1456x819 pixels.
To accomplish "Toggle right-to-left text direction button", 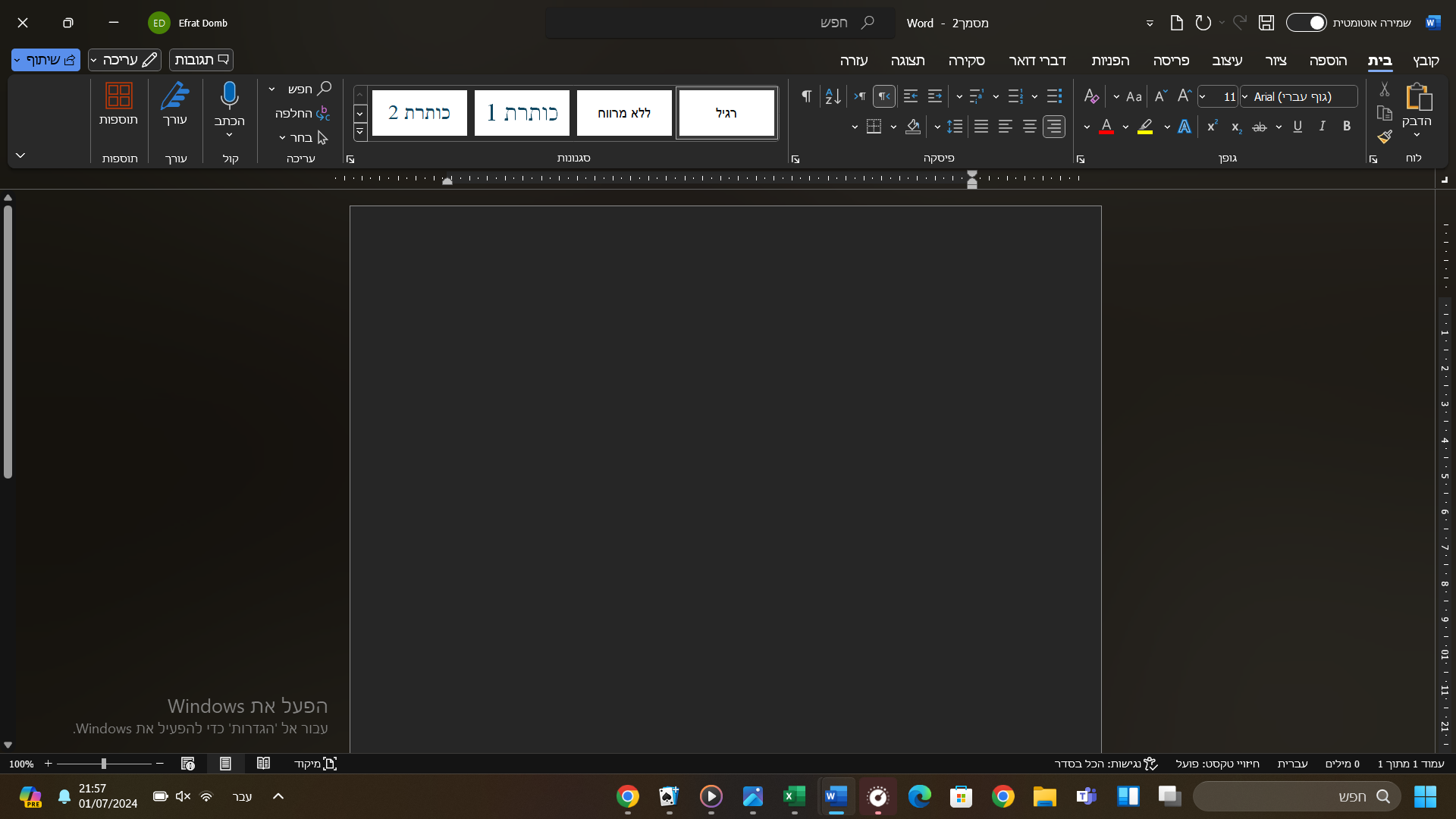I will [884, 96].
